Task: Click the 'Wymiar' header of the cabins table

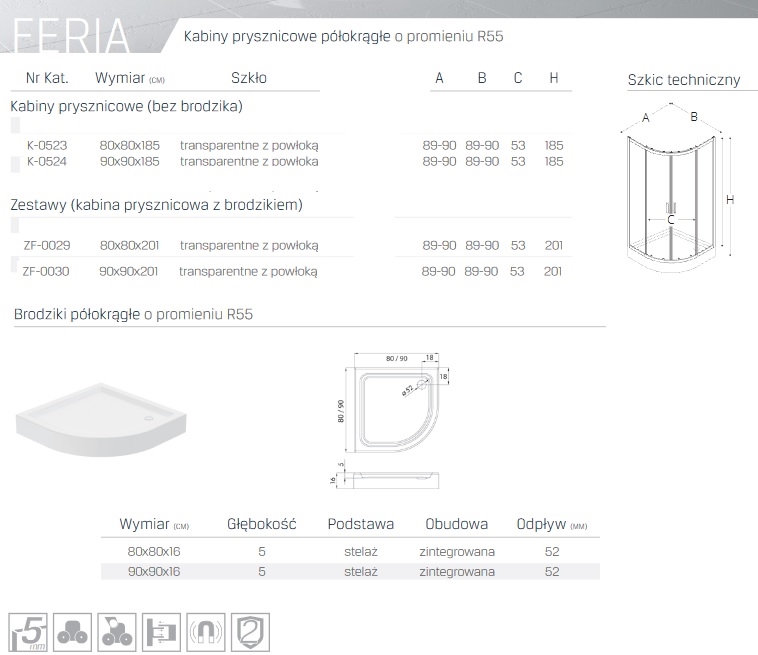Action: [x=130, y=78]
